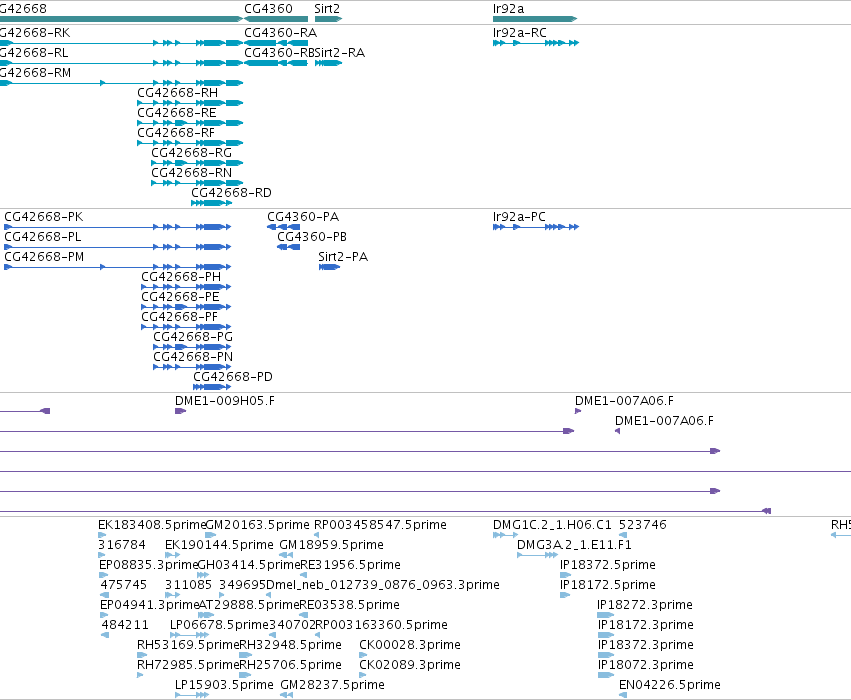The image size is (851, 700).
Task: Select the Ir92a gene feature bar
Action: (535, 19)
